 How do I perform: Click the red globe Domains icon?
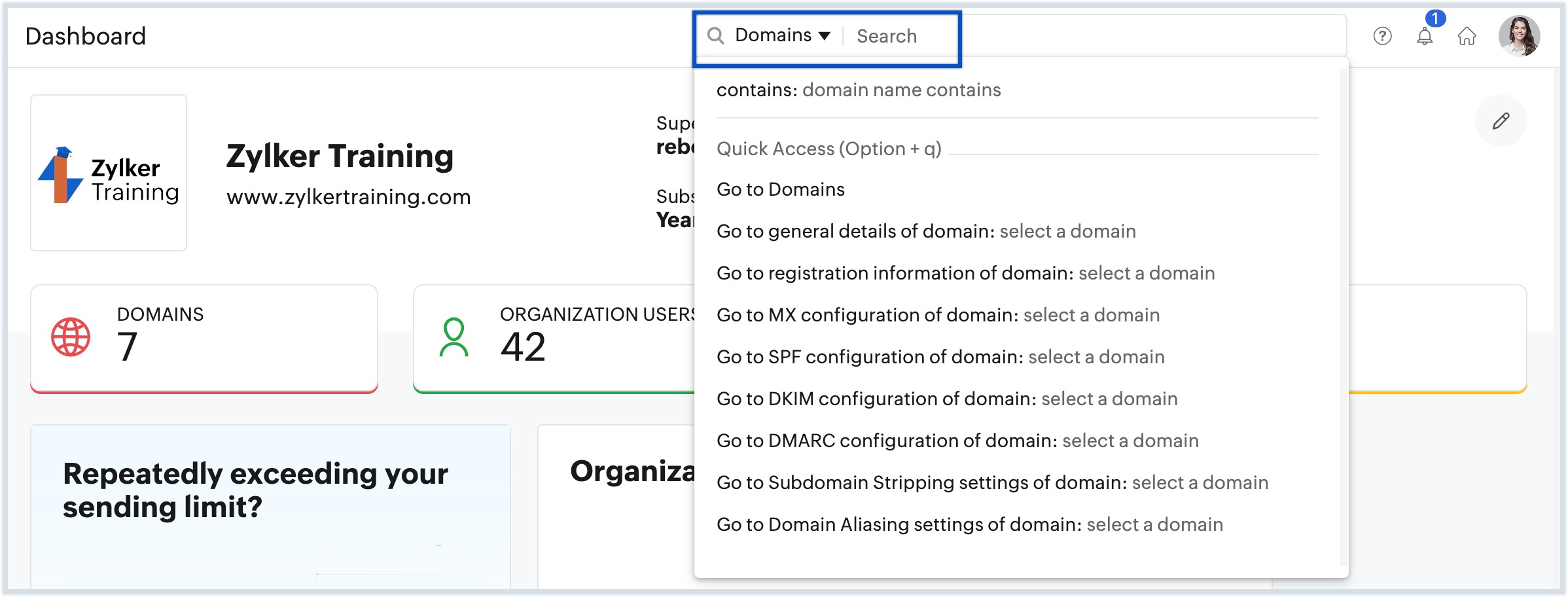tap(71, 337)
